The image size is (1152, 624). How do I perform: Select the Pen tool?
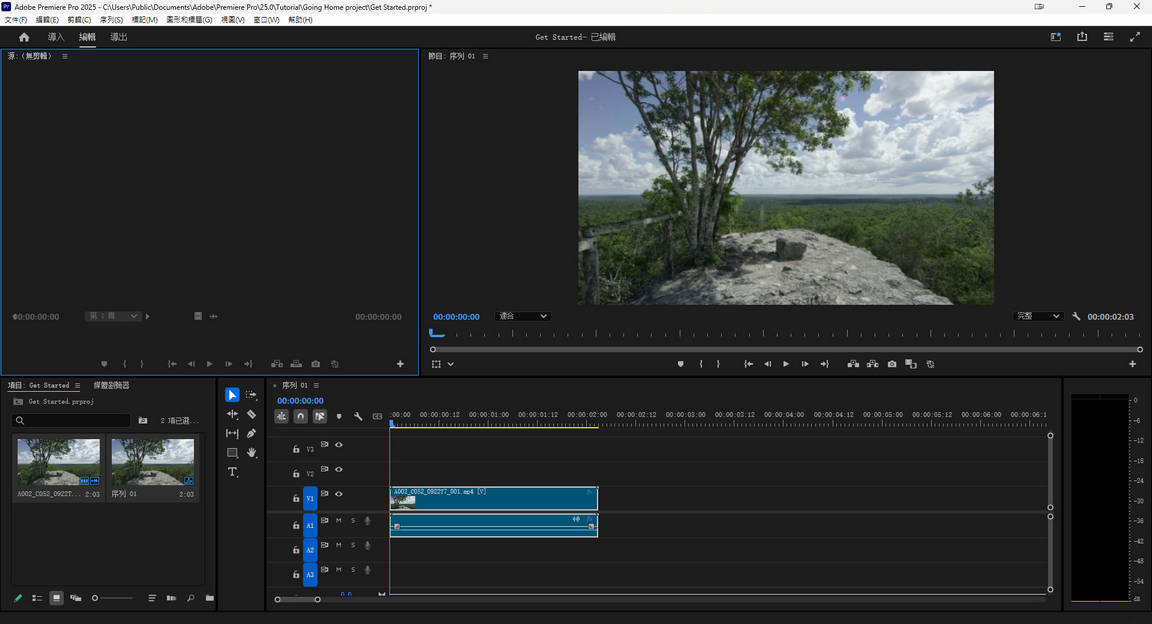click(x=251, y=433)
